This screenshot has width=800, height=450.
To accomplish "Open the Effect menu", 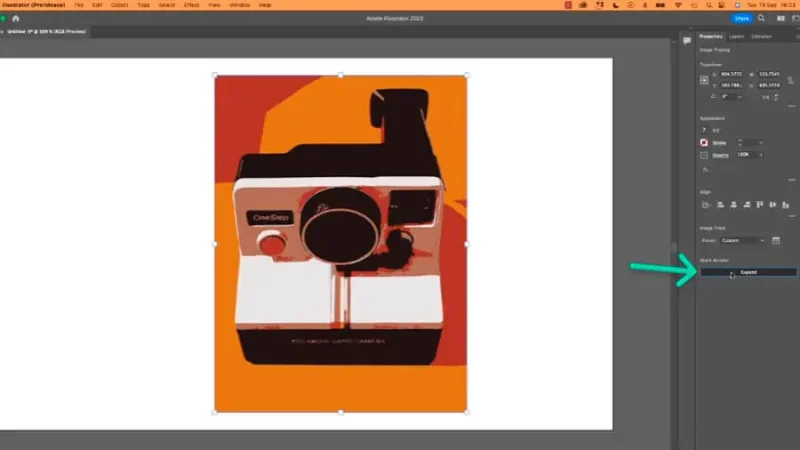I will (x=191, y=5).
